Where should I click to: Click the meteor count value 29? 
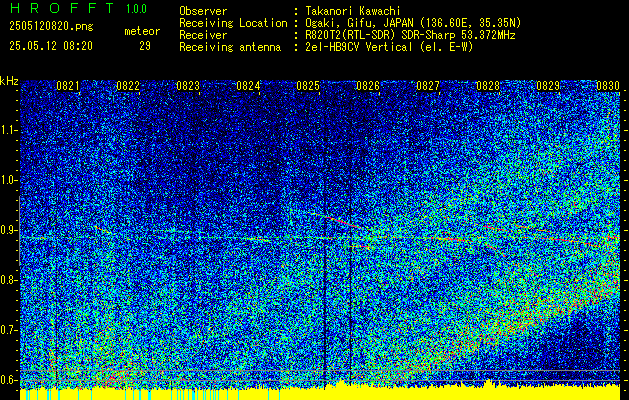click(145, 46)
